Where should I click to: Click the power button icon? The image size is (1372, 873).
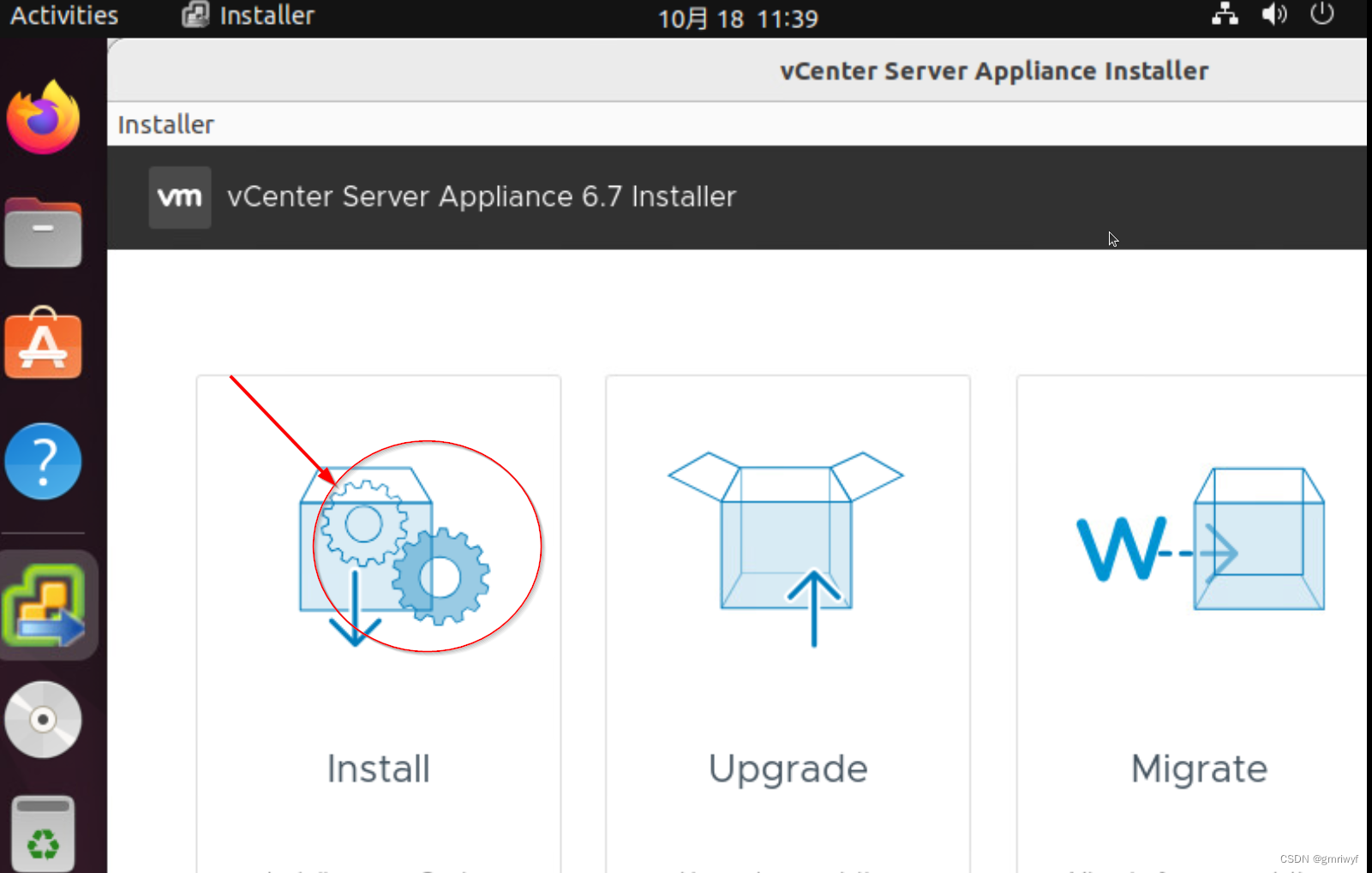tap(1321, 15)
